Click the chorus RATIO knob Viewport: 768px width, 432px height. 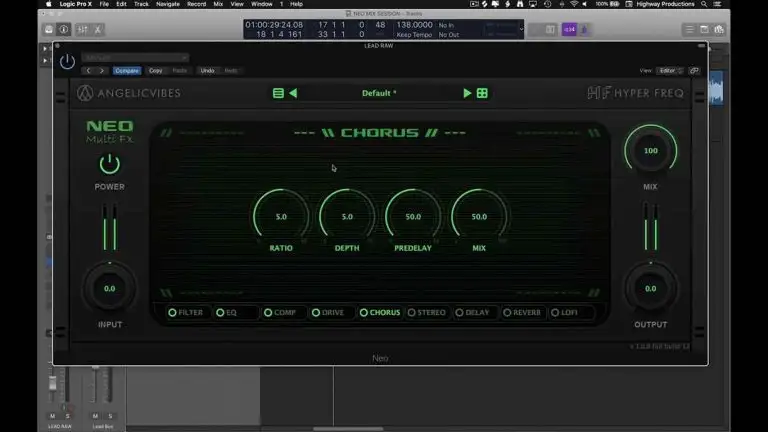coord(281,216)
